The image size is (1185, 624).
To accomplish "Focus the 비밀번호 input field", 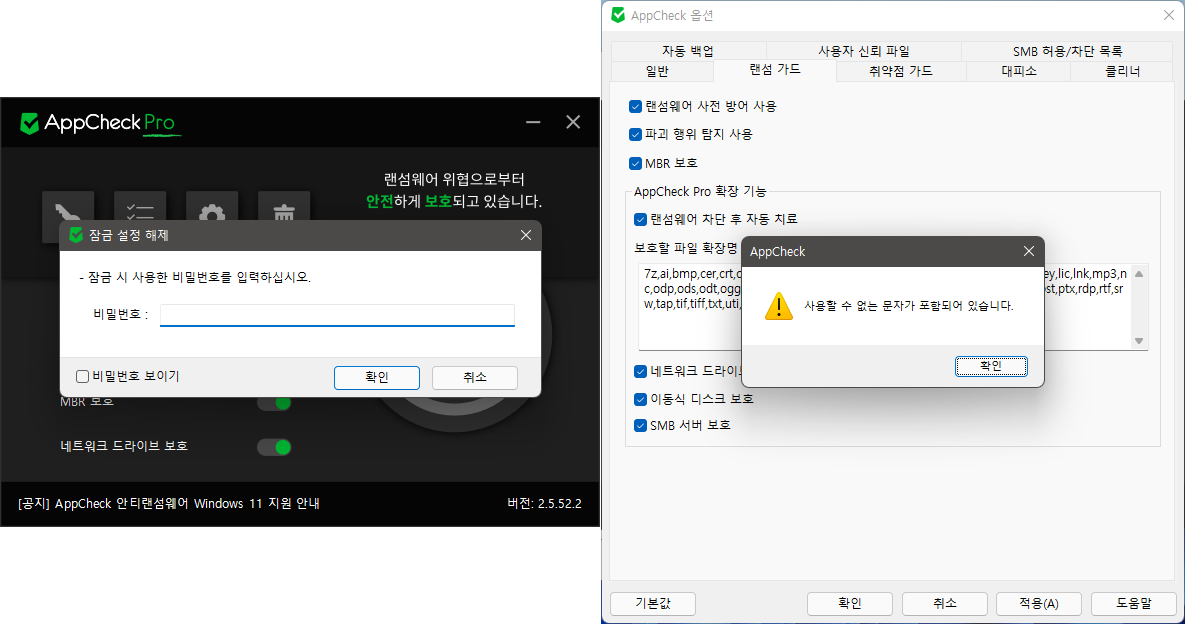I will (x=337, y=315).
